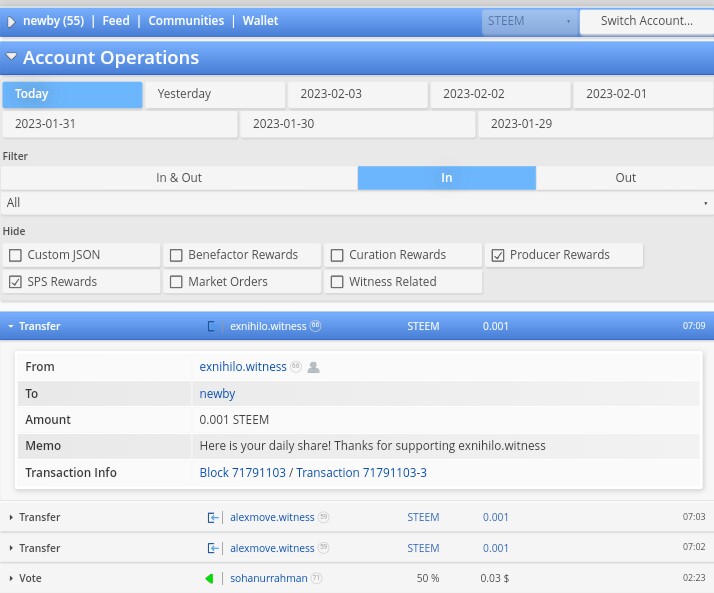Open the Block 71791103 link
The image size is (714, 593).
pos(243,473)
